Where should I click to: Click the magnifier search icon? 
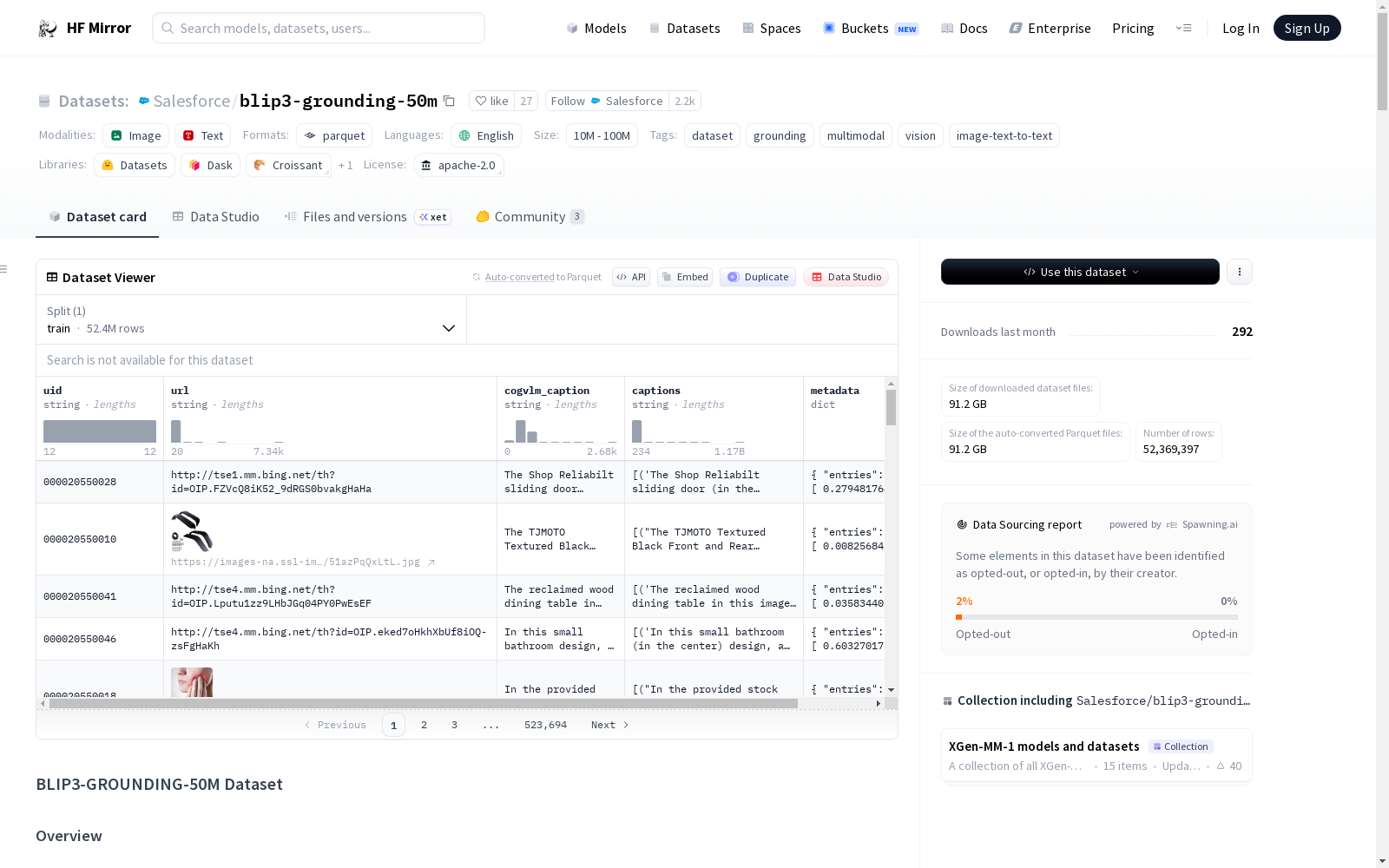click(x=168, y=28)
